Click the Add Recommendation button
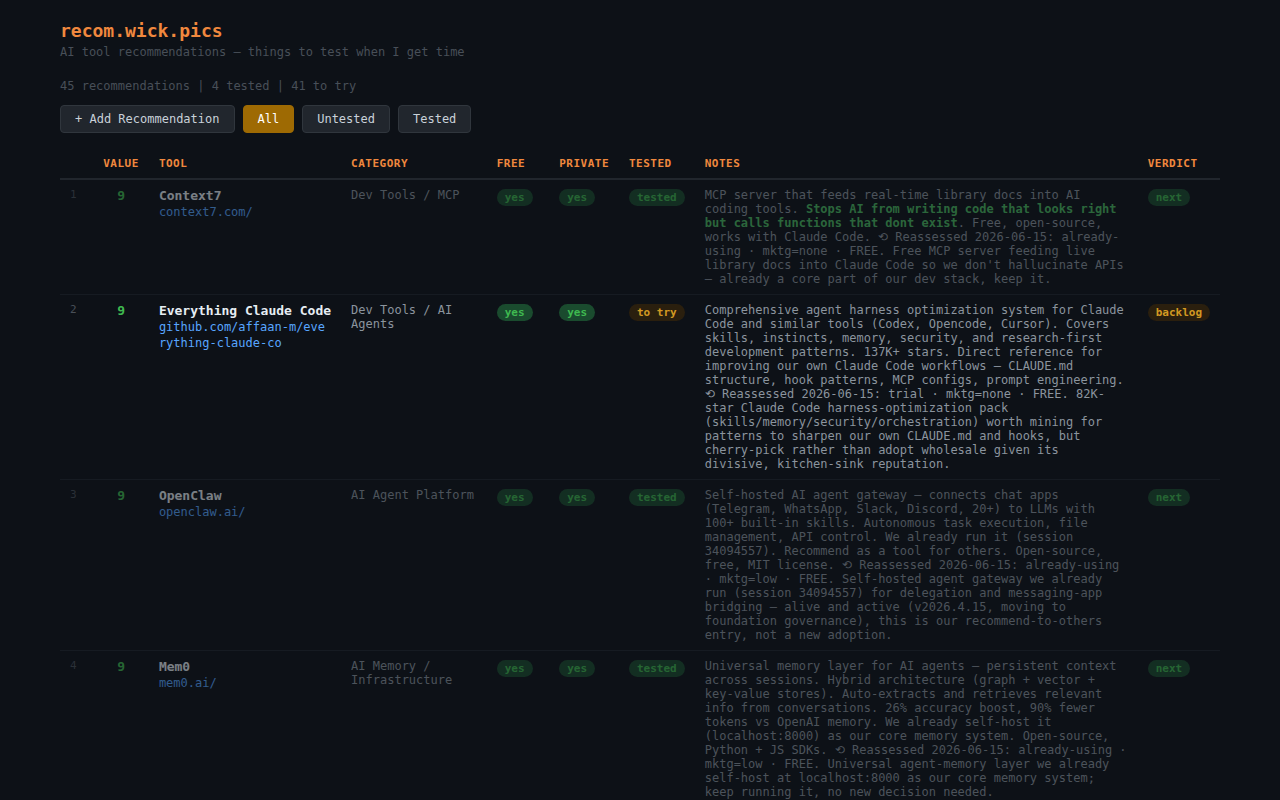 pos(147,119)
